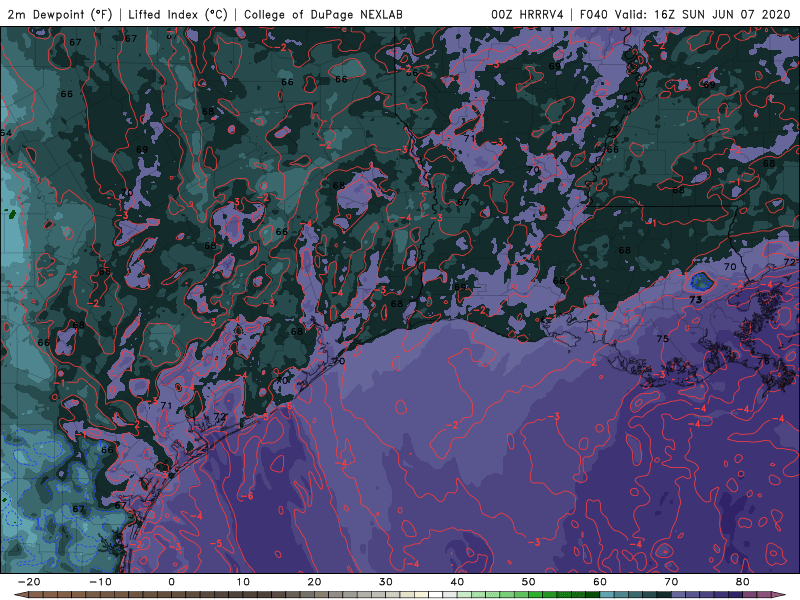Click the small blue-green dewpoint blob beside the bold 73
The width and height of the screenshot is (800, 600).
tap(702, 281)
